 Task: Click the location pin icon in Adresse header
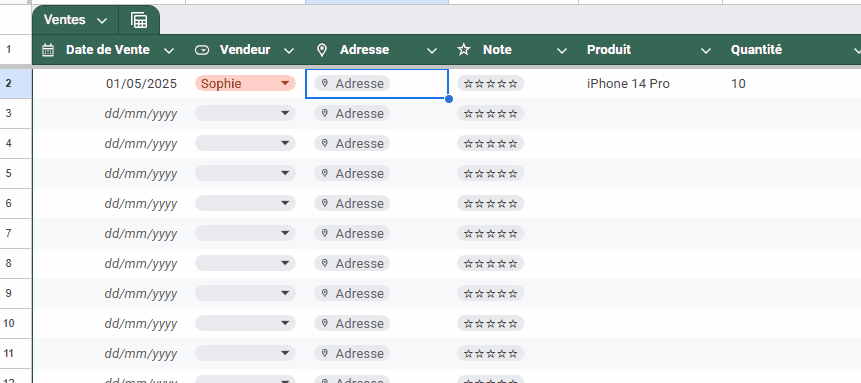pyautogui.click(x=322, y=50)
